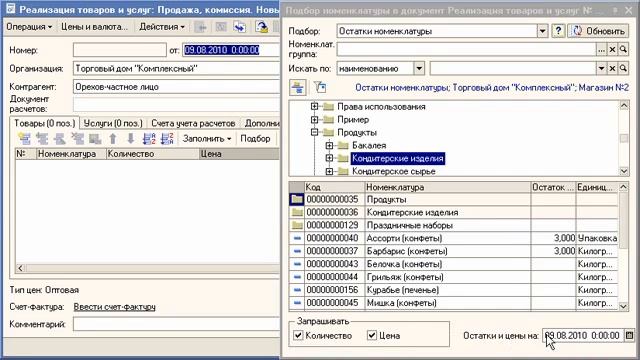The image size is (640, 360).
Task: Expand the Кондитерские изделия subfolder
Action: [x=329, y=158]
